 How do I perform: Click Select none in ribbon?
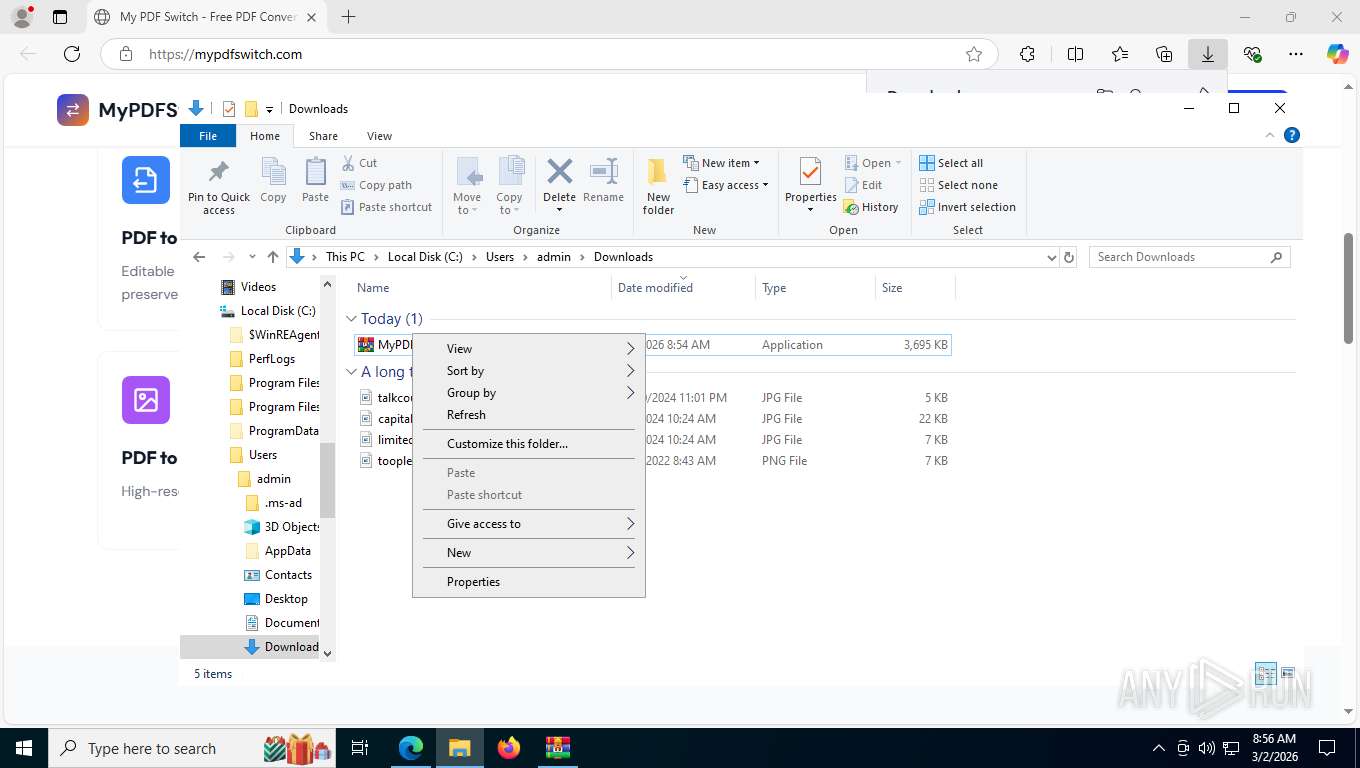958,185
